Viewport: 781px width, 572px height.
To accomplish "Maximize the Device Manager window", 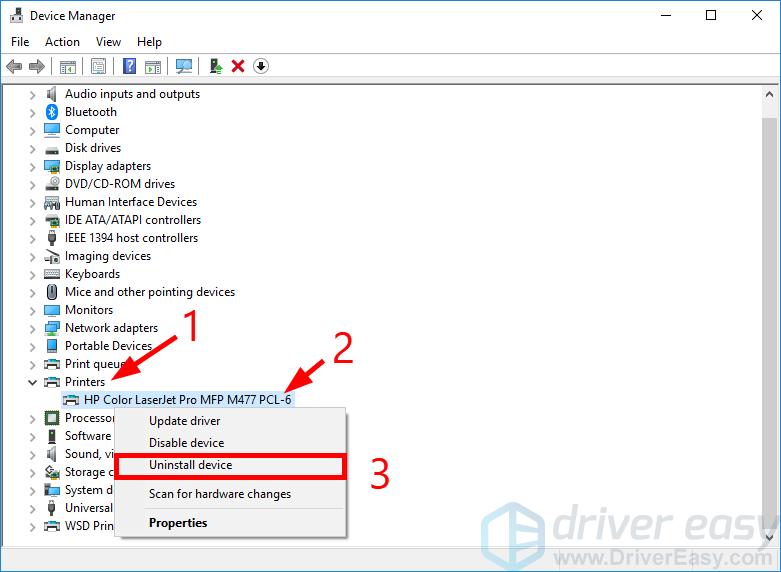I will (711, 15).
